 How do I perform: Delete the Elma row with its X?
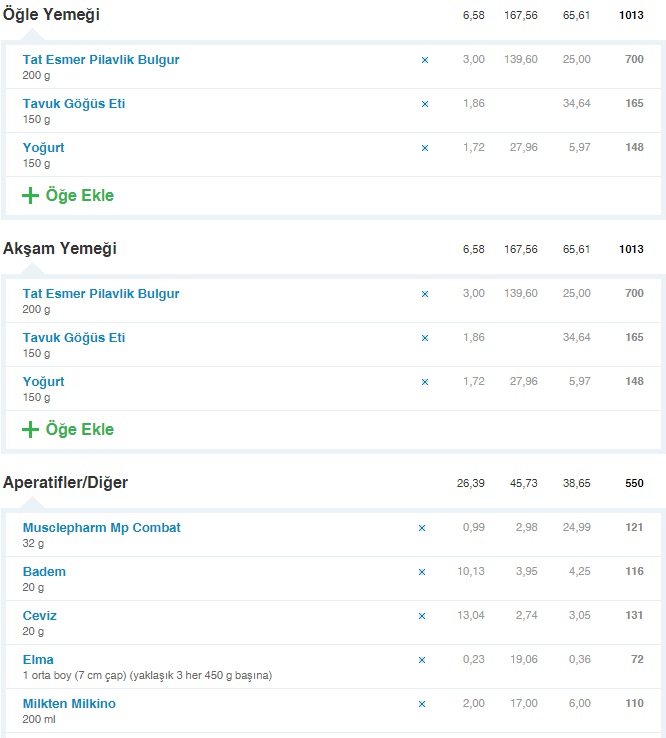(422, 660)
